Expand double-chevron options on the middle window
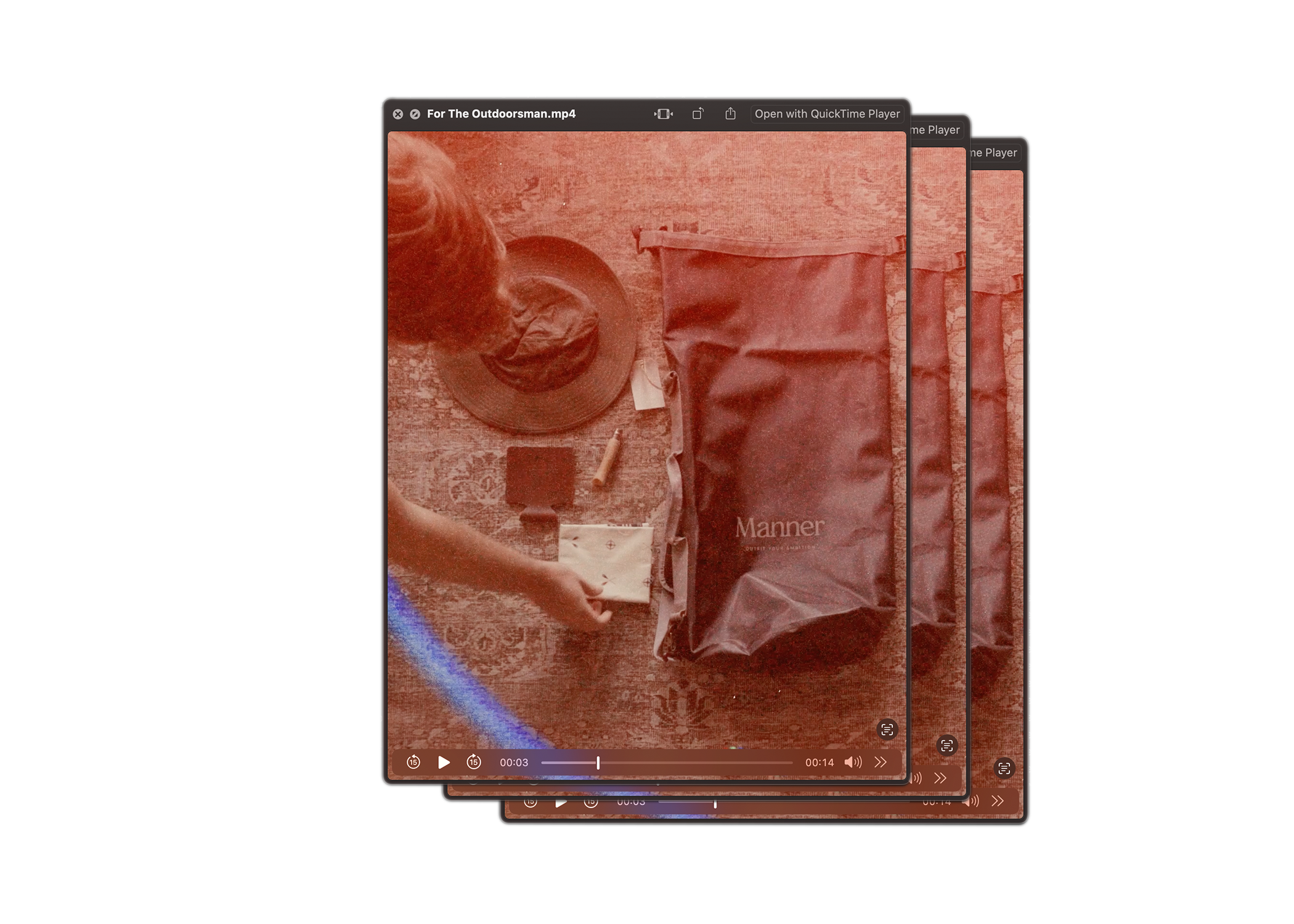 (x=940, y=779)
